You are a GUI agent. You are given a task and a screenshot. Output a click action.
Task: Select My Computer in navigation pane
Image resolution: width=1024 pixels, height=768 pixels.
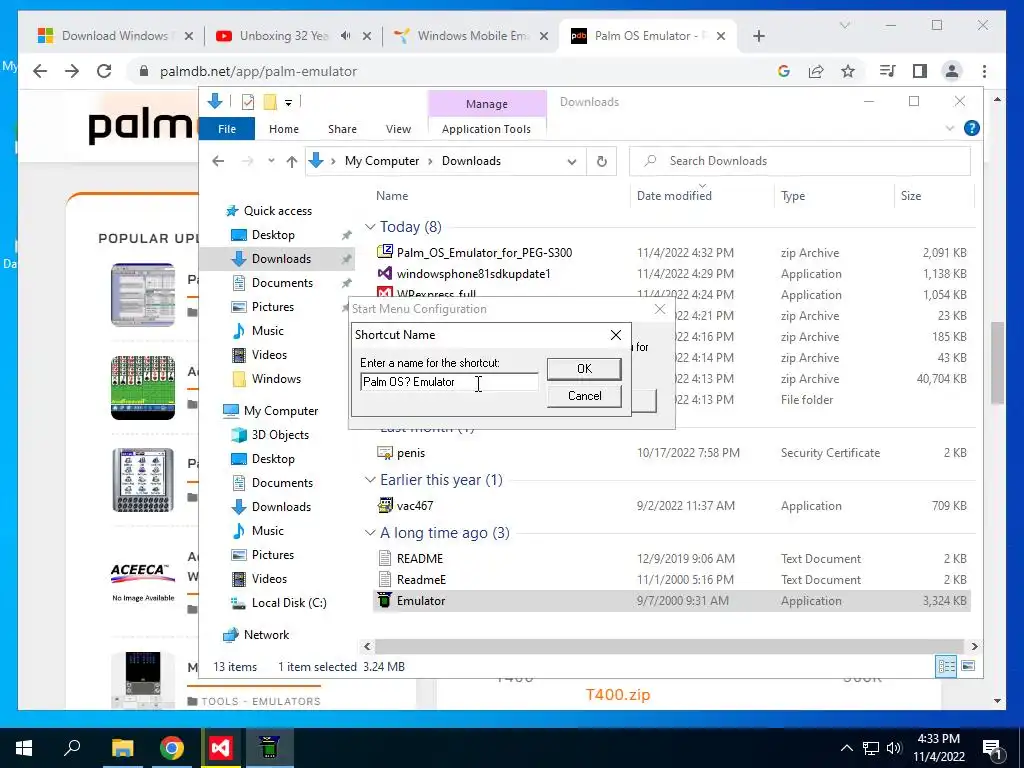click(x=281, y=411)
